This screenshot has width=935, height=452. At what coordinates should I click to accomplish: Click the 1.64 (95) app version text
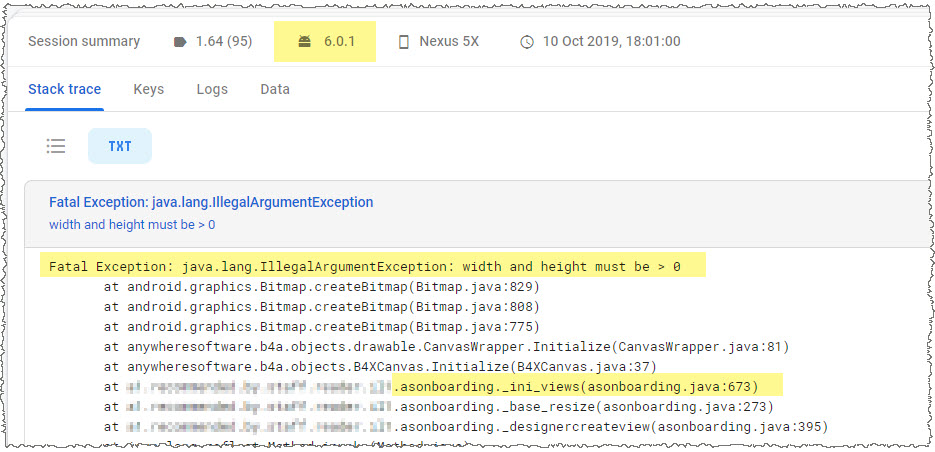(224, 42)
